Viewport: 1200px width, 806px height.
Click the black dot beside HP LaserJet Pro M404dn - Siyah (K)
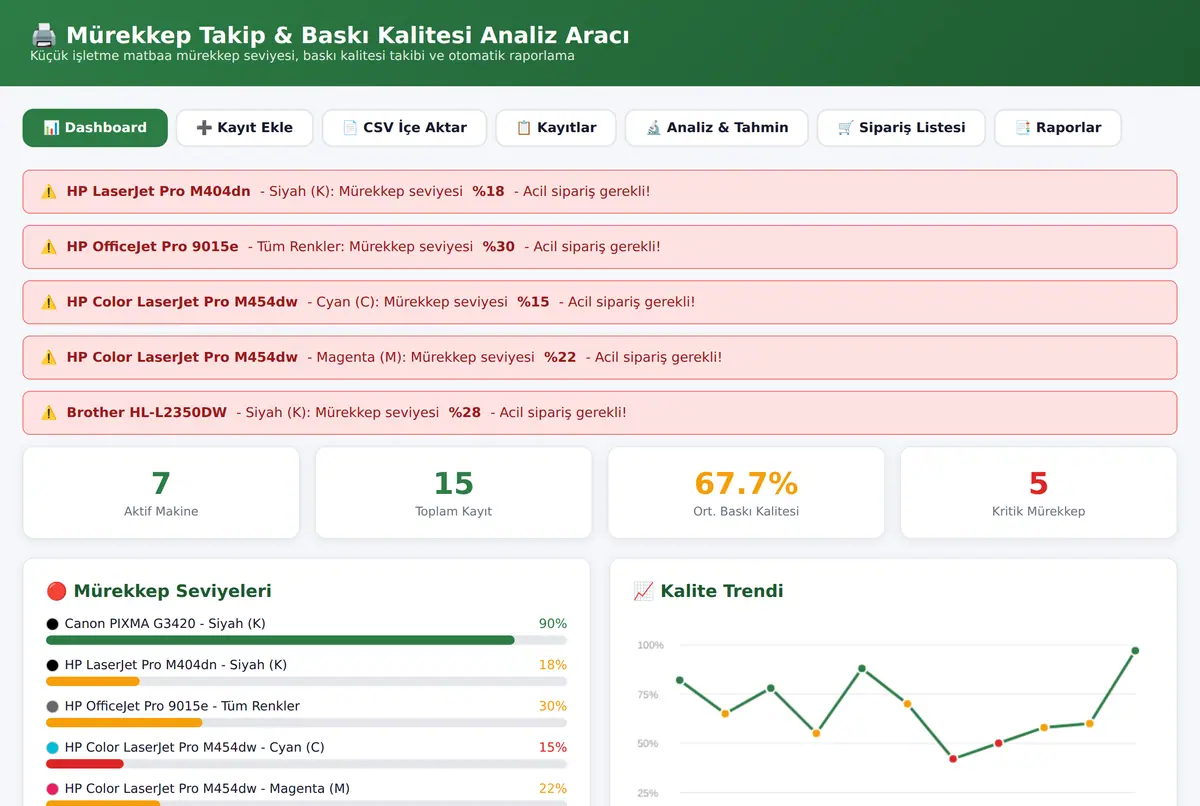(x=53, y=665)
